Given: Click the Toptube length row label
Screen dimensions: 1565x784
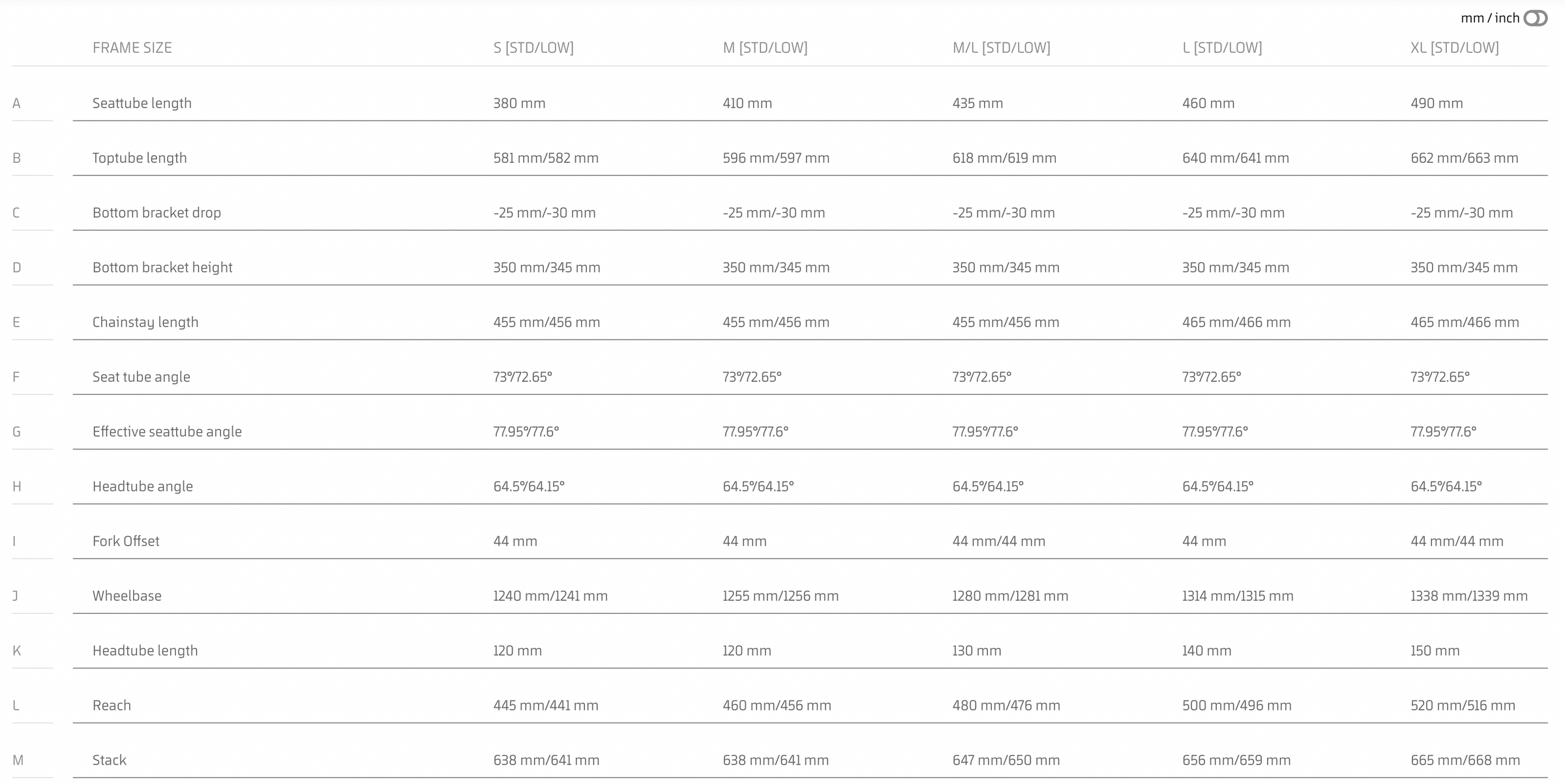Looking at the screenshot, I should tap(140, 158).
